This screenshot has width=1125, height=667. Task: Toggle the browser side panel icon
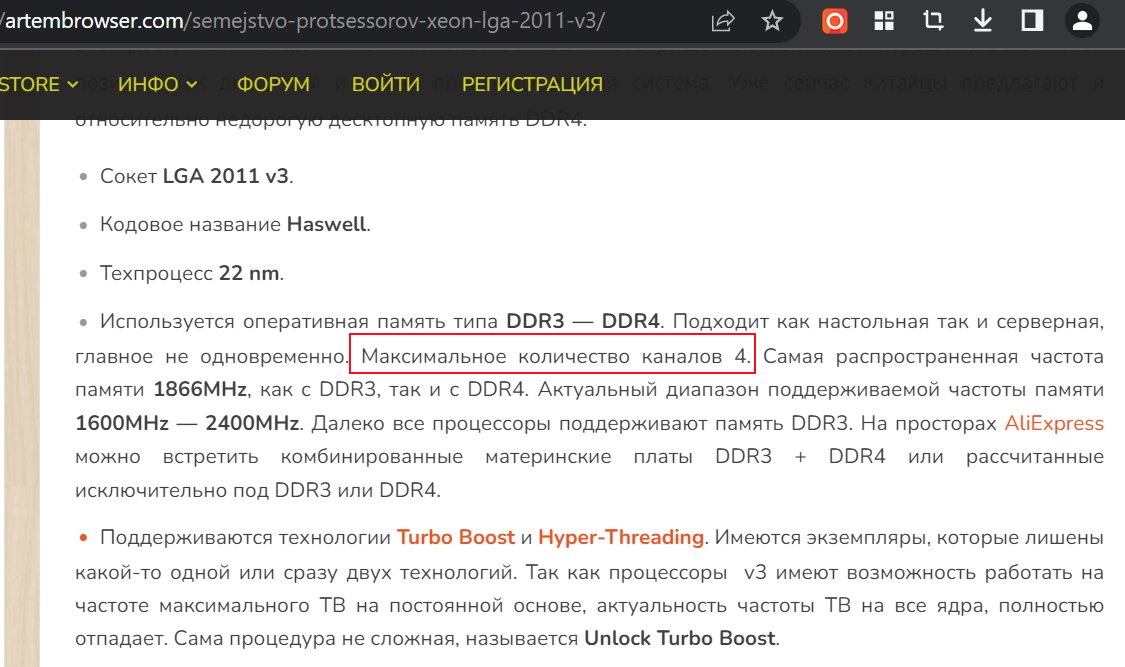[1032, 21]
